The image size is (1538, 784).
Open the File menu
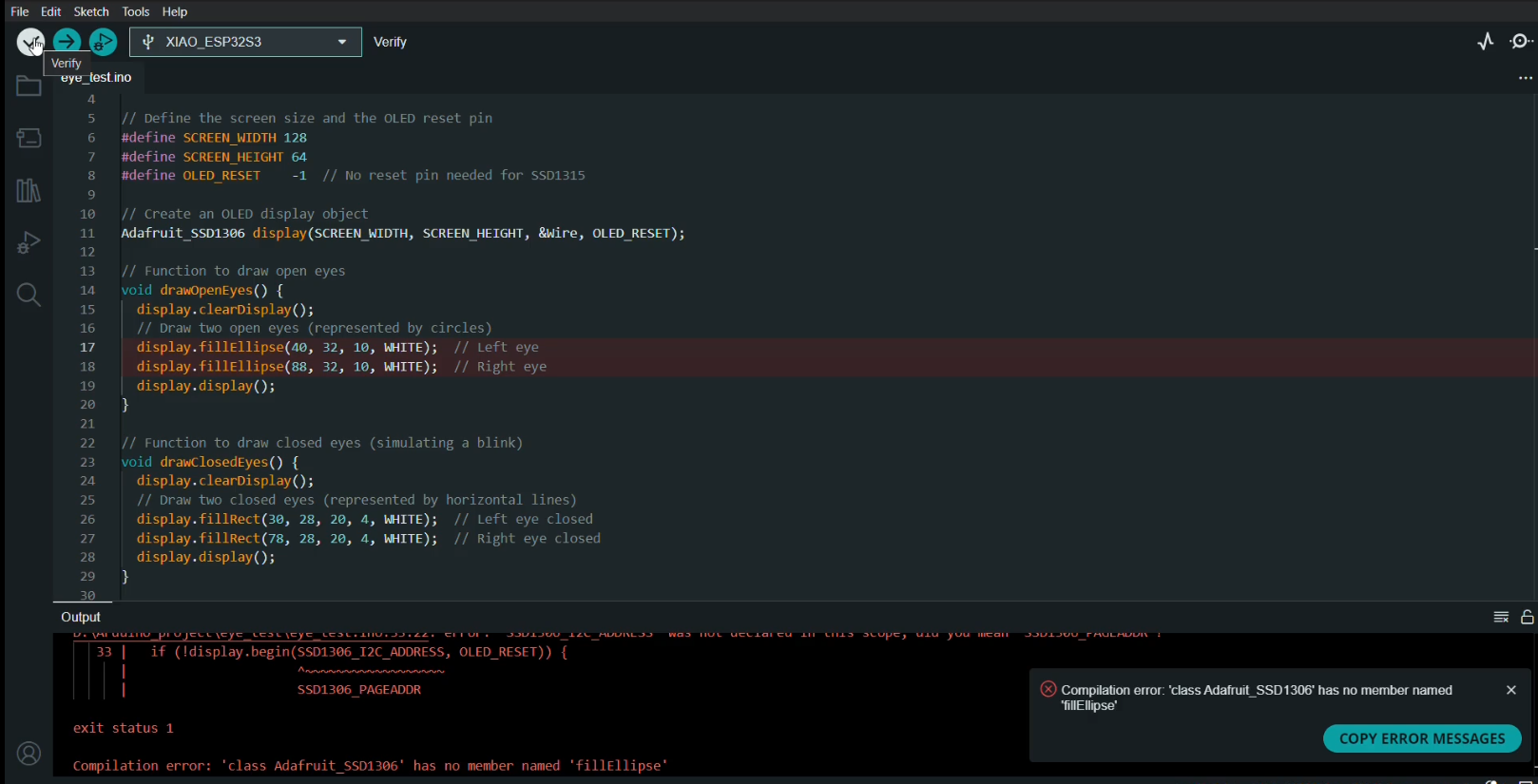(20, 11)
